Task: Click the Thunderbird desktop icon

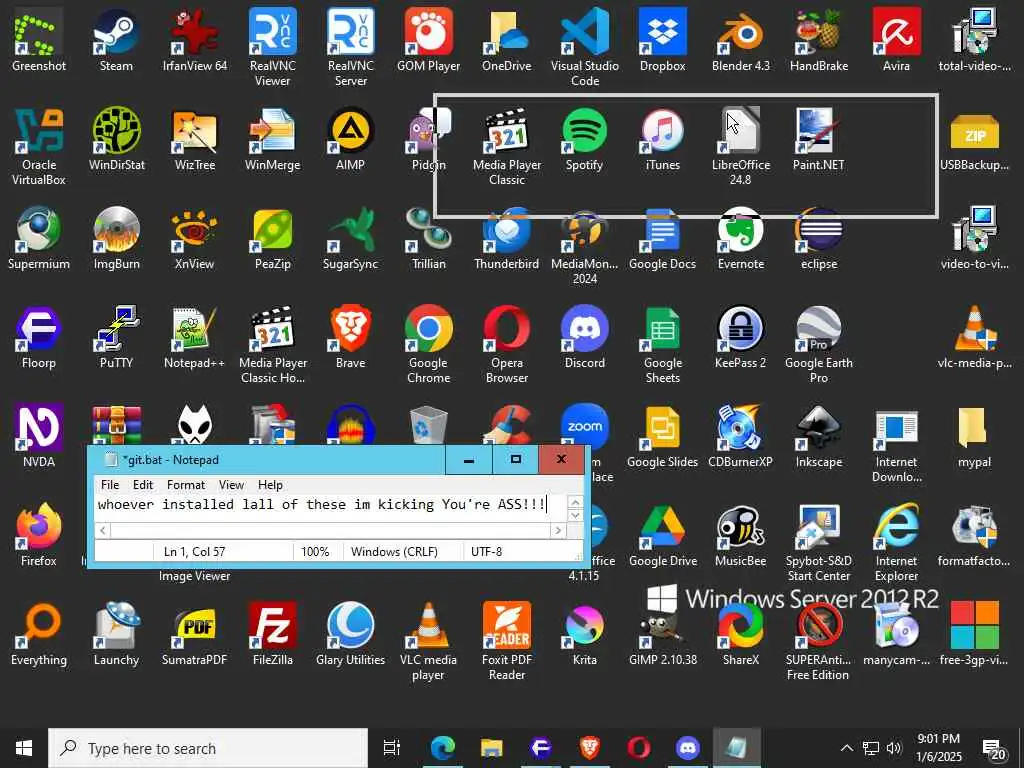Action: (506, 239)
